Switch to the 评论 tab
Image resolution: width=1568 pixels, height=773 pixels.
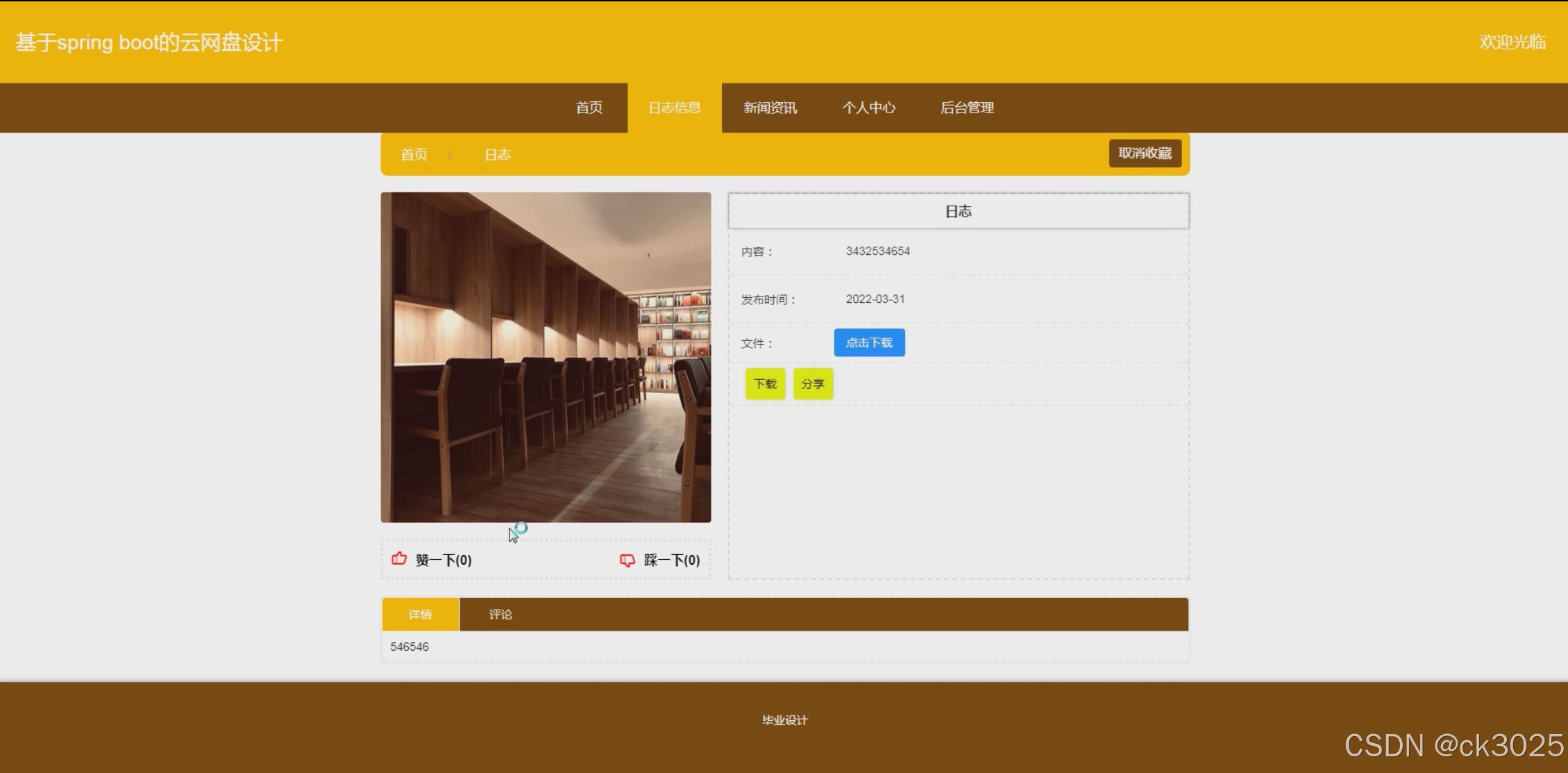tap(500, 615)
